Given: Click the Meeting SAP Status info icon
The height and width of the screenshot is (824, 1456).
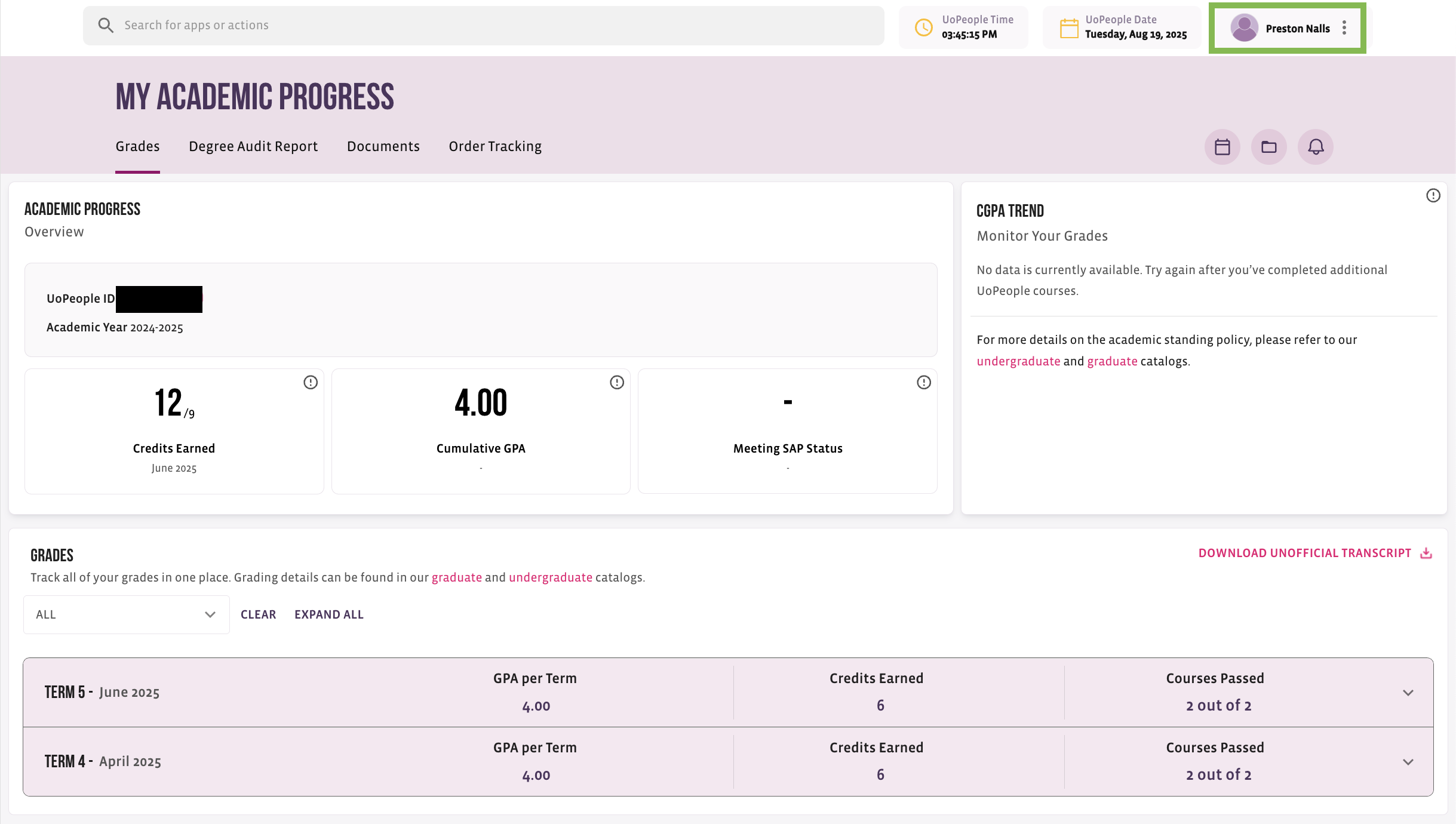Looking at the screenshot, I should click(x=924, y=382).
